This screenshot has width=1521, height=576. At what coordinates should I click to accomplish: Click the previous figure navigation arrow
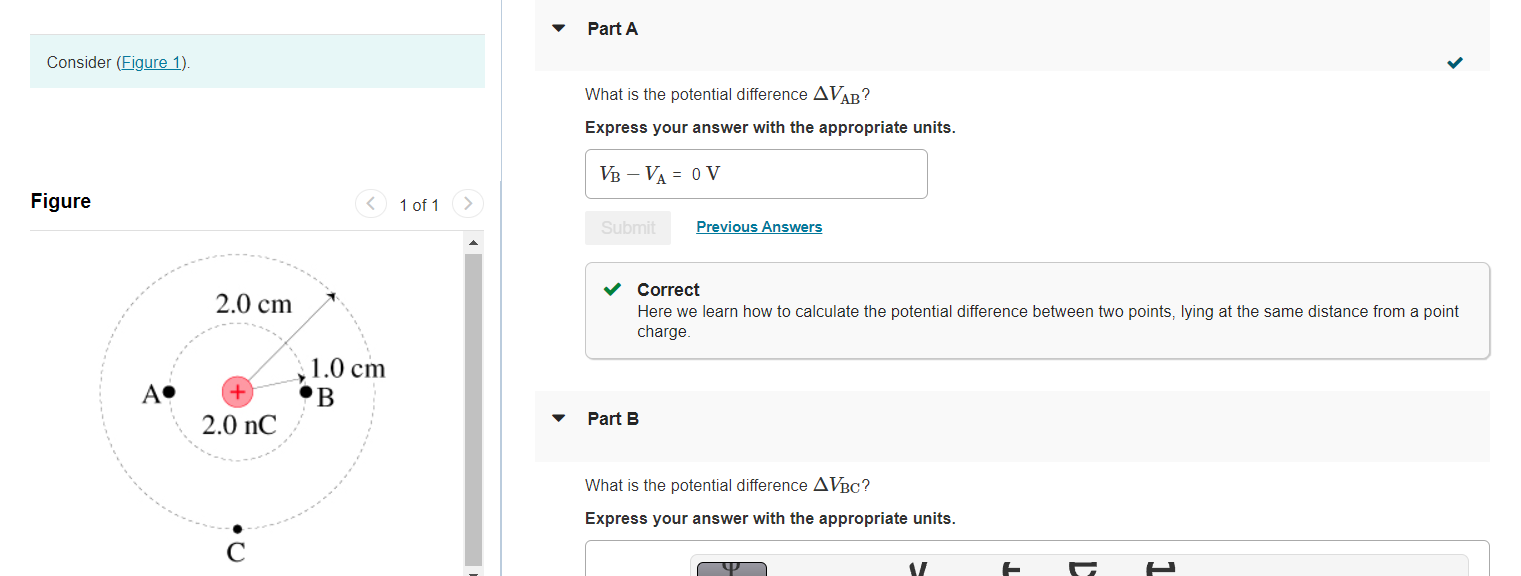tap(370, 203)
